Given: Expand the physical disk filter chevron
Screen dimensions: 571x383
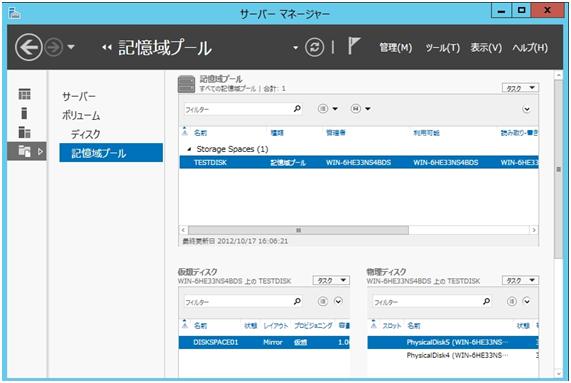Looking at the screenshot, I should click(527, 301).
